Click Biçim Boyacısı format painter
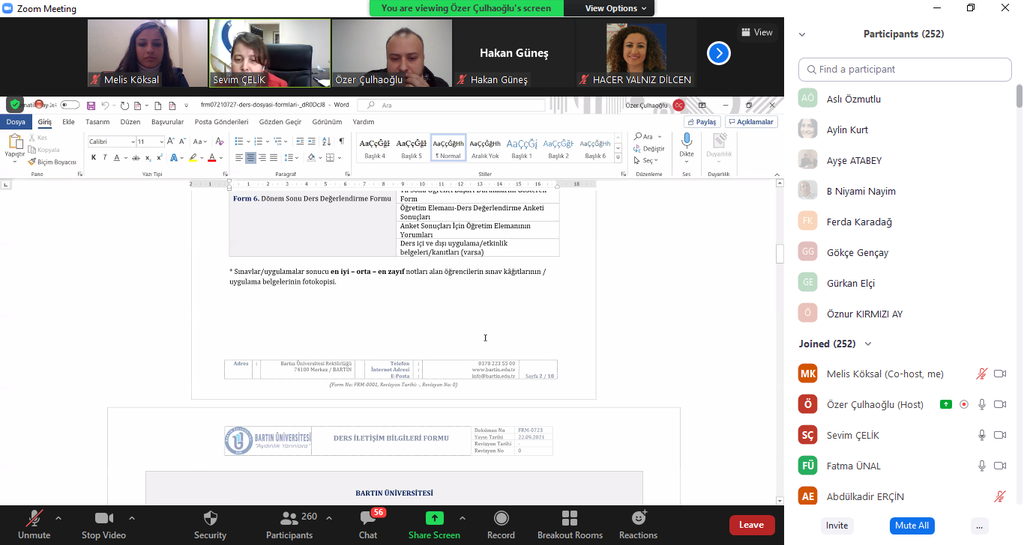1024x545 pixels. (52, 162)
